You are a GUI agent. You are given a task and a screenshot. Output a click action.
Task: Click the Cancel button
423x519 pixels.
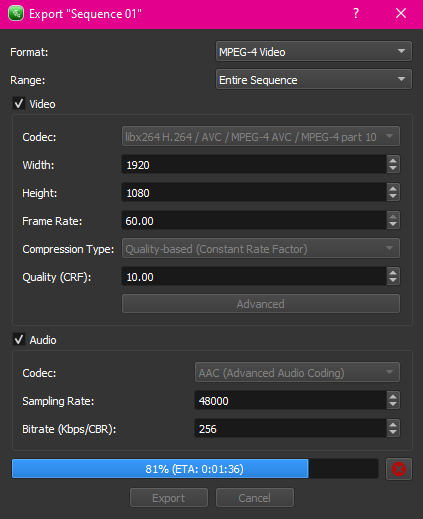(x=255, y=498)
